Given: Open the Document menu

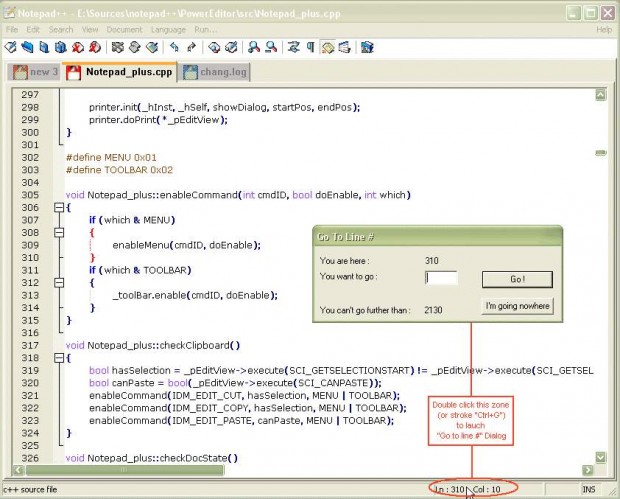Looking at the screenshot, I should (124, 30).
